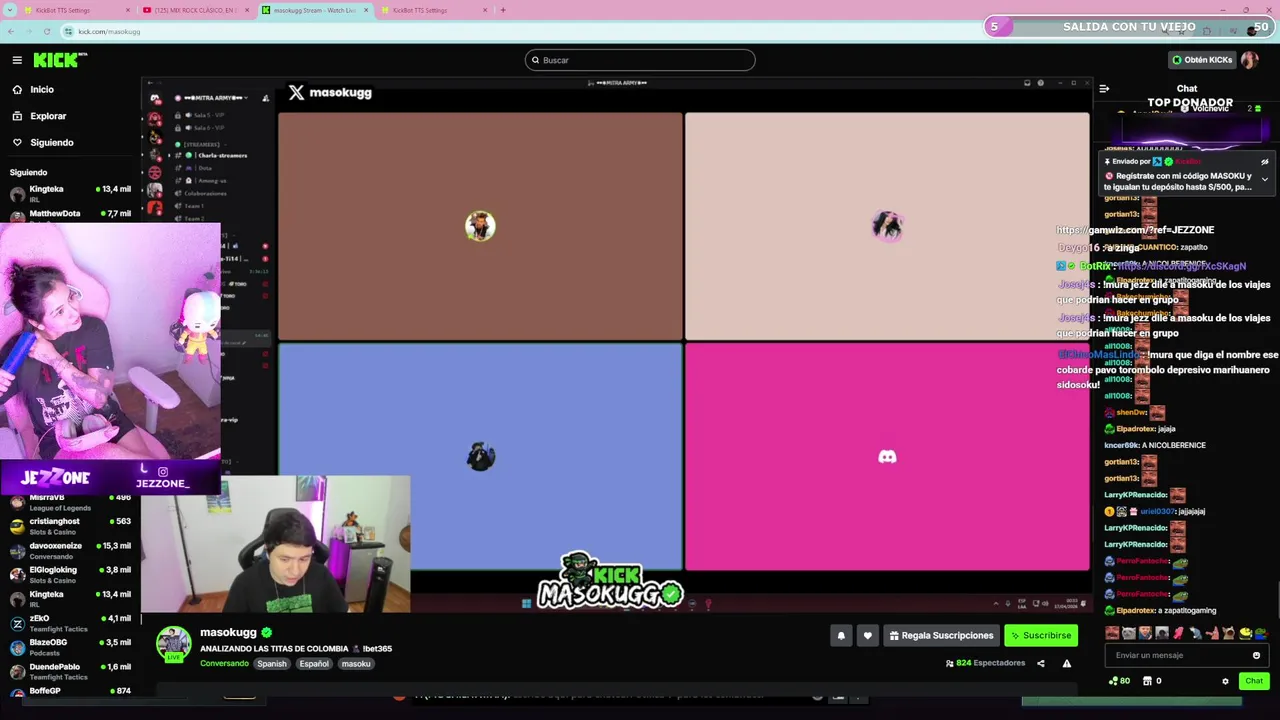Click 824 Espectadores viewer count
Image resolution: width=1280 pixels, height=720 pixels.
coord(985,663)
